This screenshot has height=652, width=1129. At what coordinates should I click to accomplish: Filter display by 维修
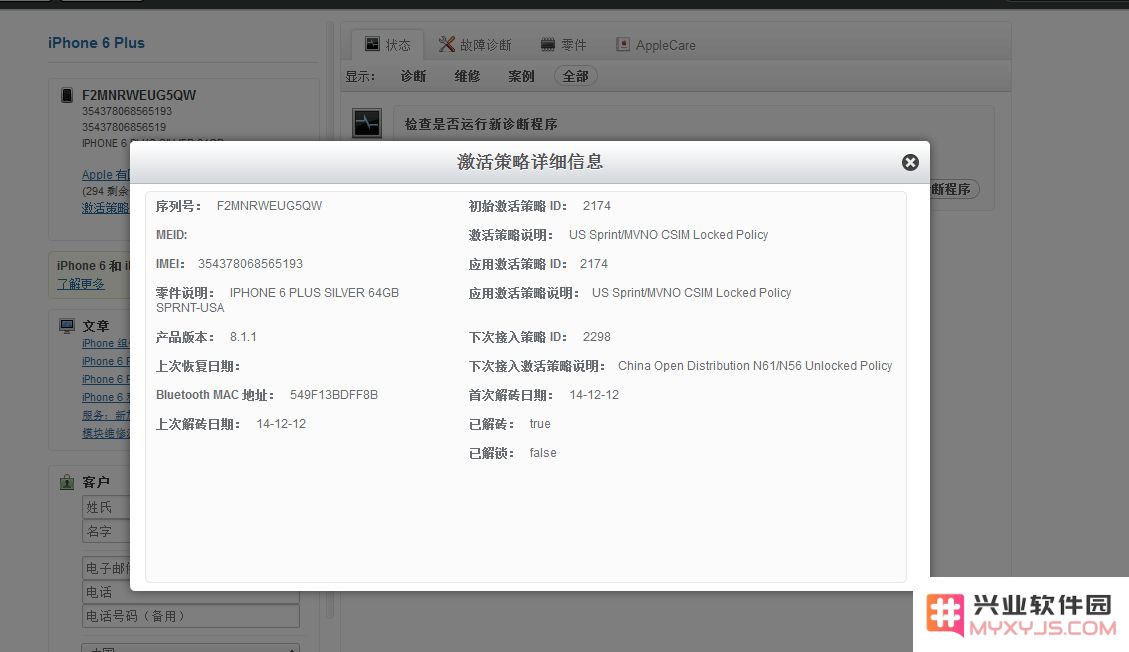(467, 76)
